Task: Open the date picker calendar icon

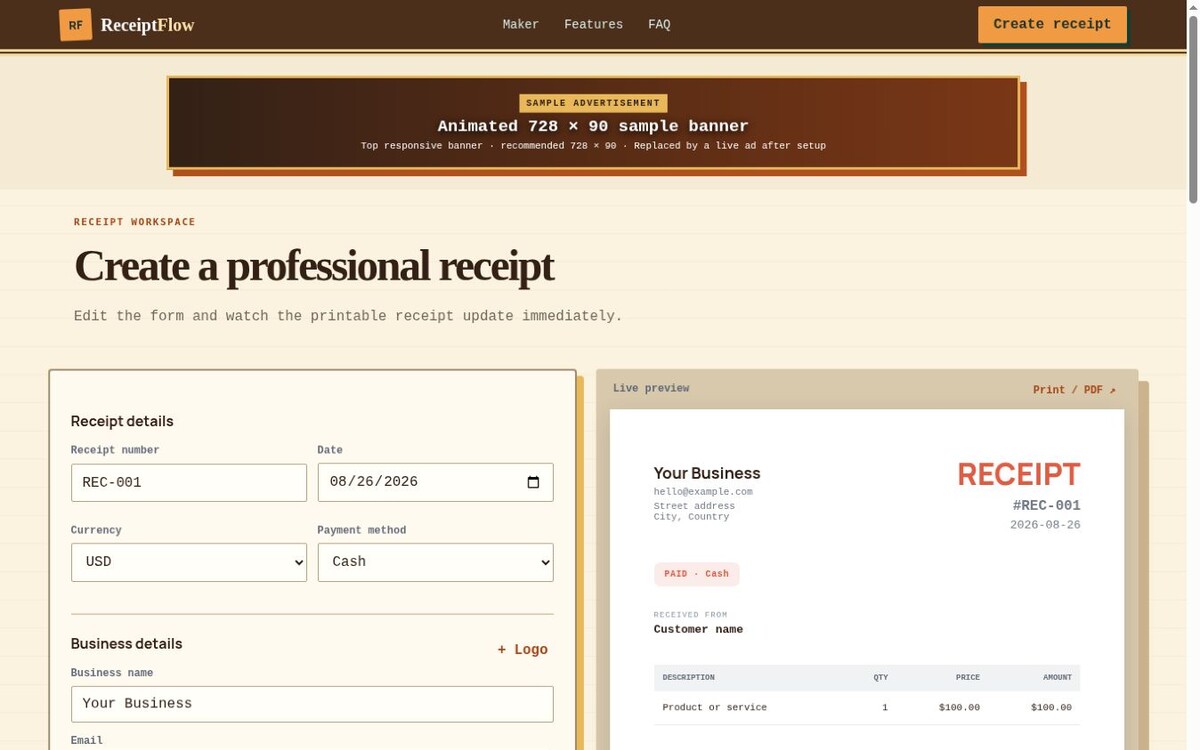Action: point(533,482)
